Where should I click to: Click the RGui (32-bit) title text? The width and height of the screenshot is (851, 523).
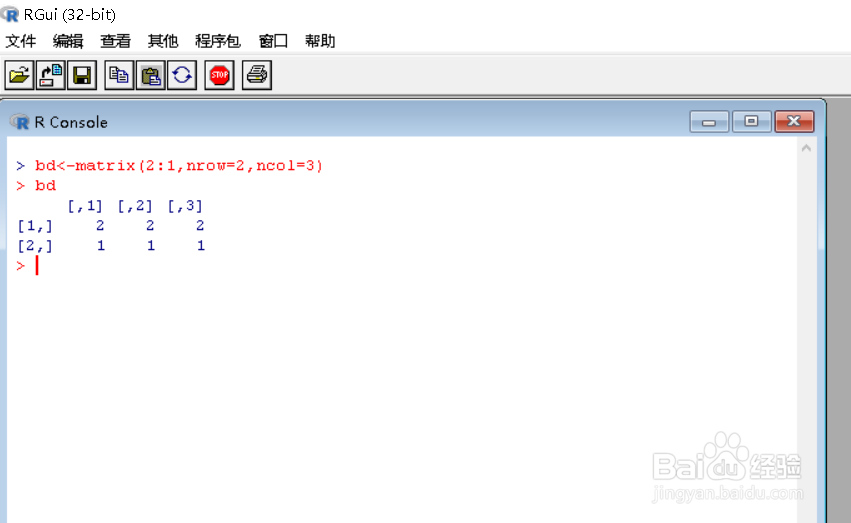click(x=70, y=15)
